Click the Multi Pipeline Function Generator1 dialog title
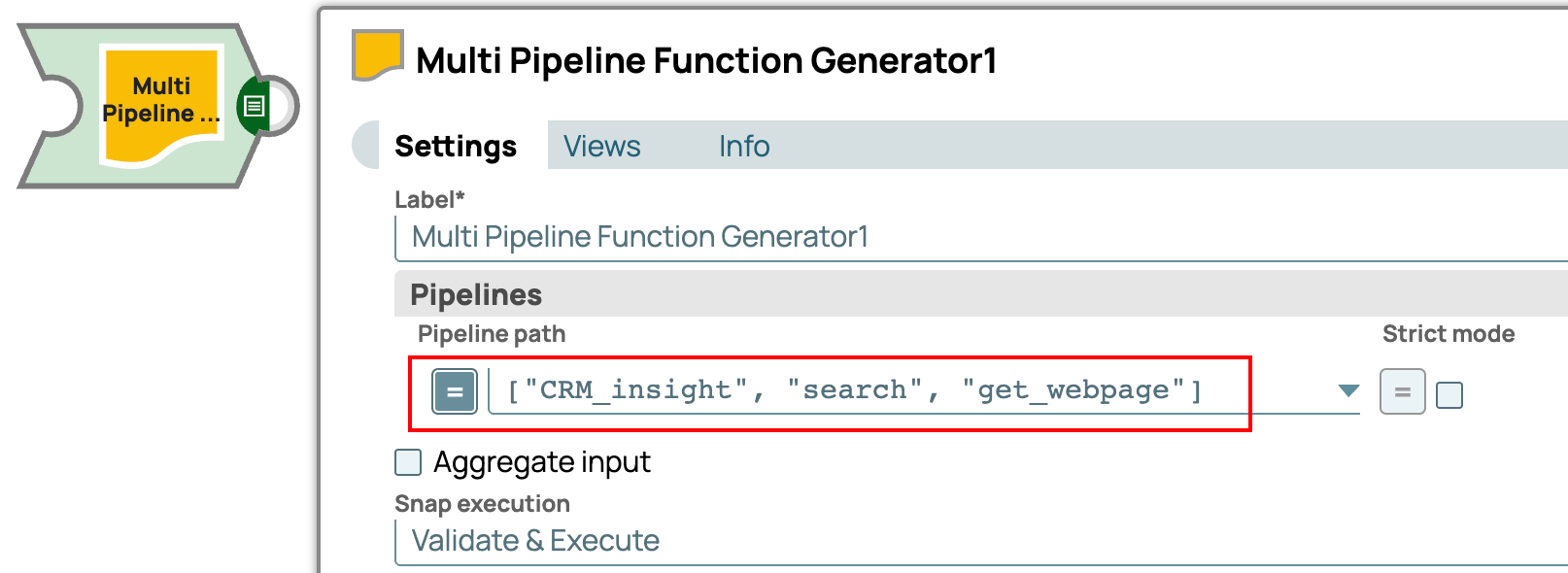The height and width of the screenshot is (573, 1568). (706, 60)
